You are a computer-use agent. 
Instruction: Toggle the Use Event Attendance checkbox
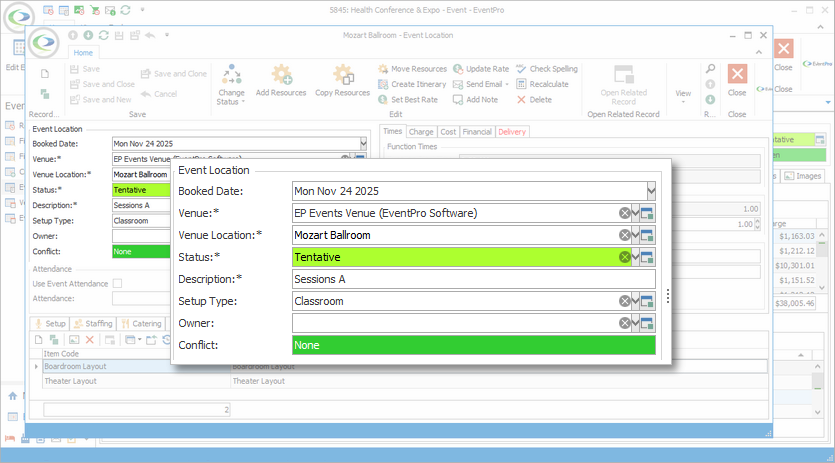coord(118,283)
